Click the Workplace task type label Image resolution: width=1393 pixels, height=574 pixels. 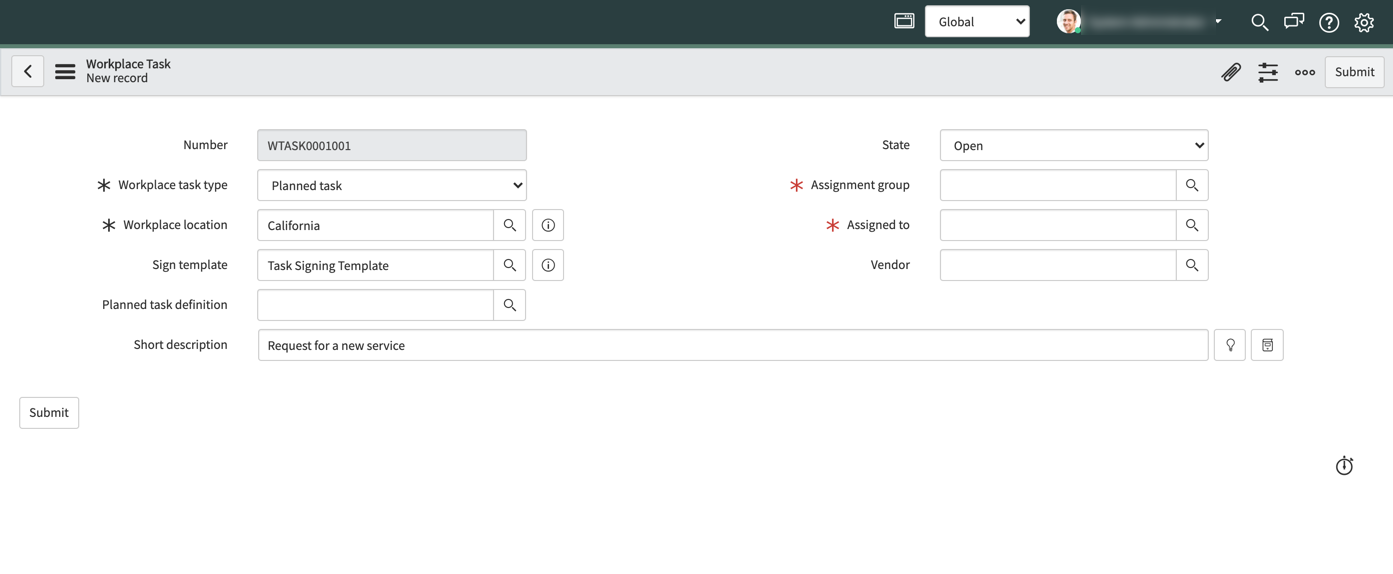(x=173, y=185)
